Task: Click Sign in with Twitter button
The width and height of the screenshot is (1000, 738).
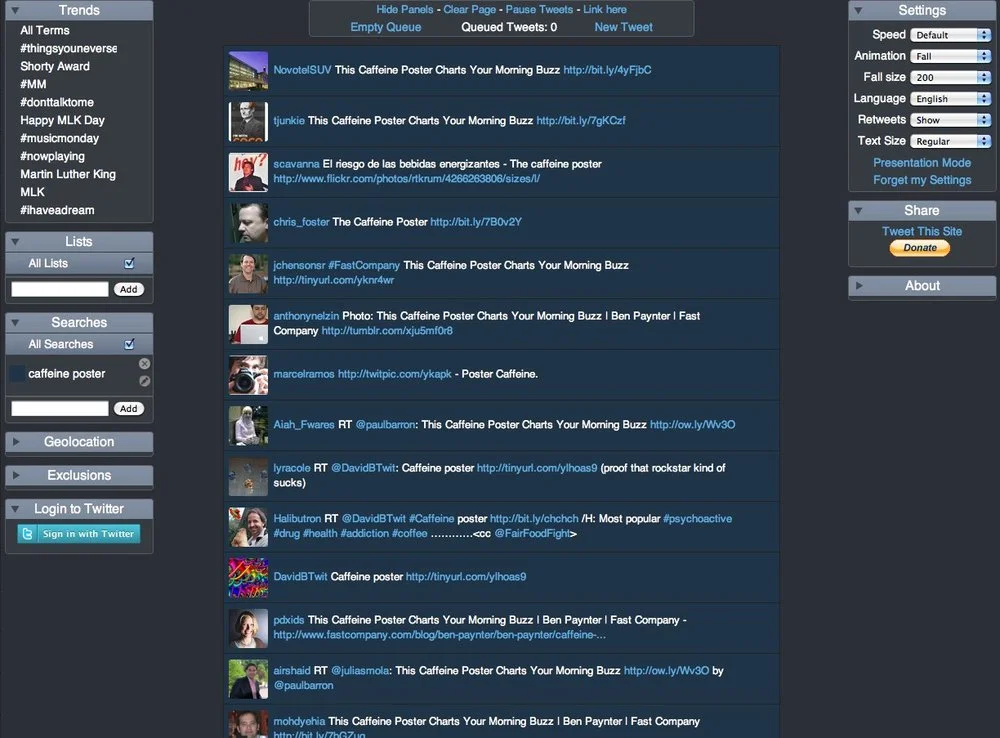Action: tap(78, 533)
